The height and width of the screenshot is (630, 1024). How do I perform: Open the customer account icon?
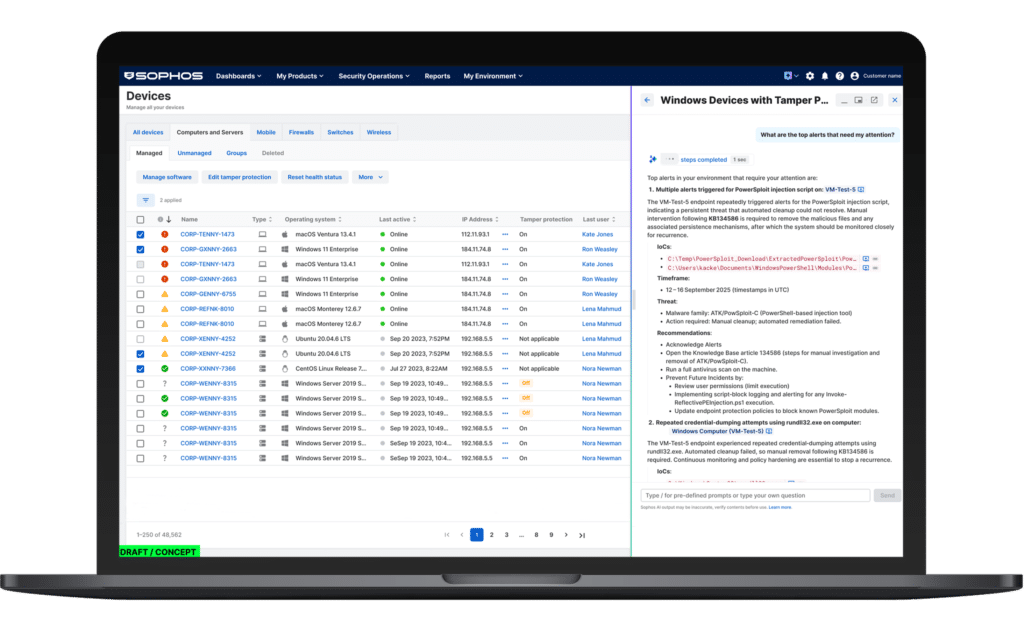[854, 76]
